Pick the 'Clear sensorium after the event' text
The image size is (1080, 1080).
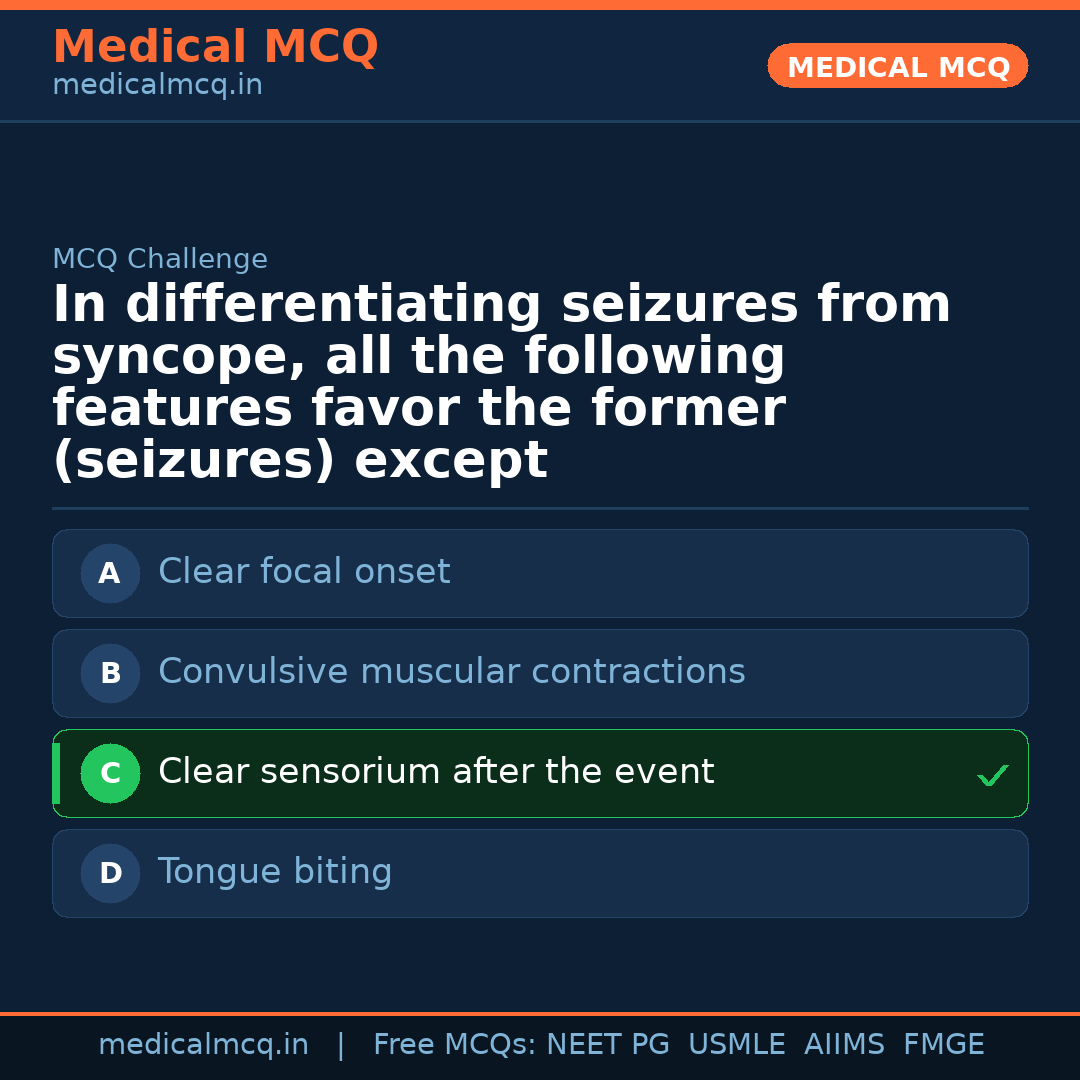point(436,772)
